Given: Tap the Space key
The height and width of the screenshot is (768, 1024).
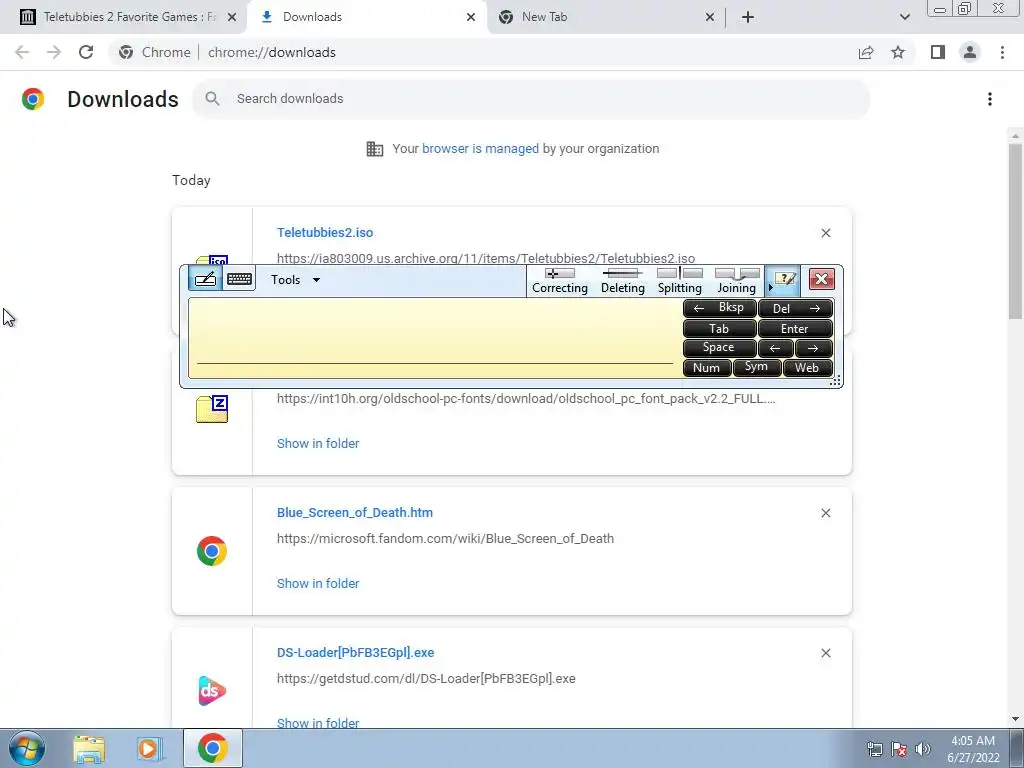Looking at the screenshot, I should tap(719, 347).
